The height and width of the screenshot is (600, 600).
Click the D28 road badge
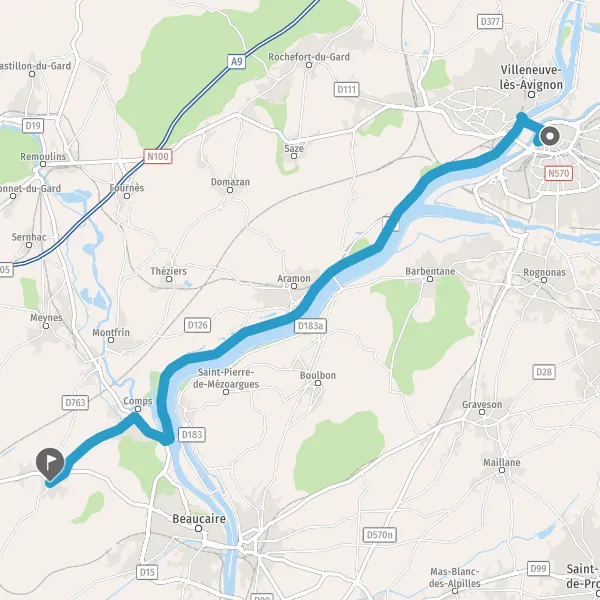point(544,372)
